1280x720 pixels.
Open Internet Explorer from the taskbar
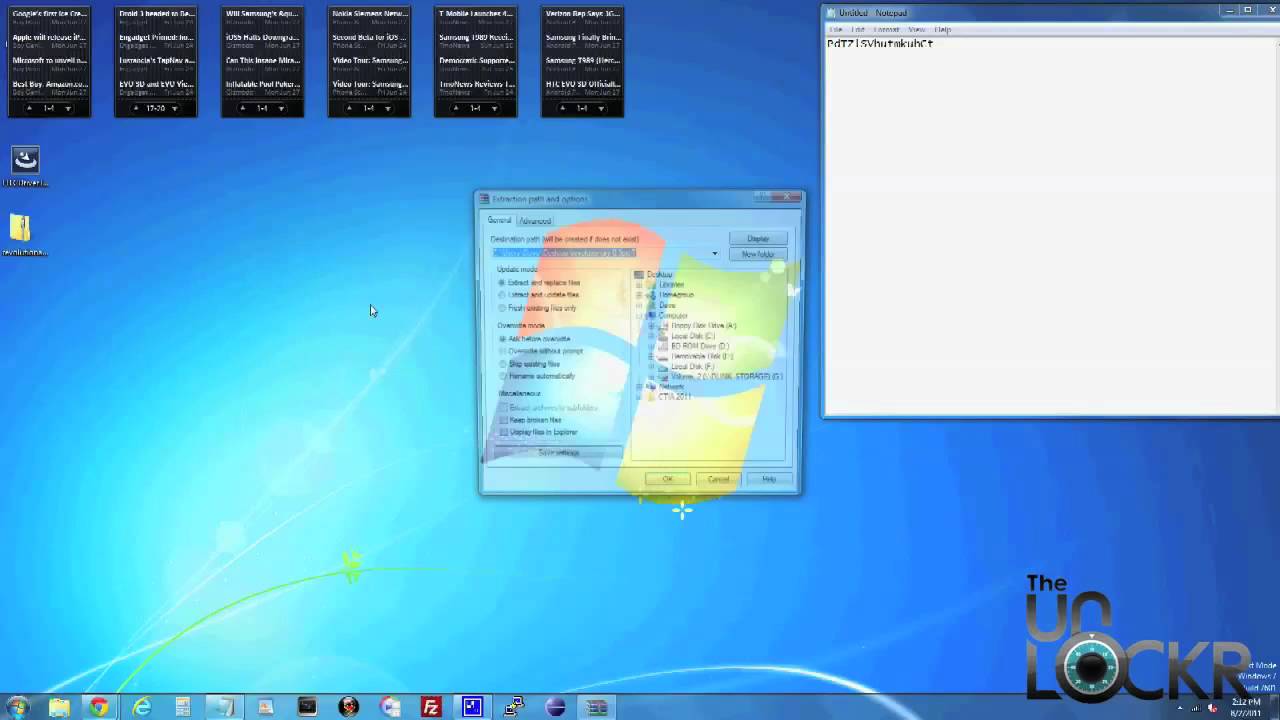point(141,707)
